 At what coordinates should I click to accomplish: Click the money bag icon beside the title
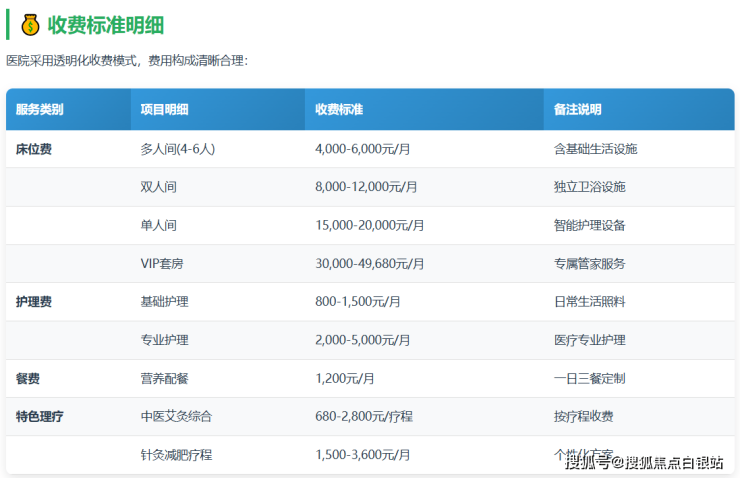point(30,24)
